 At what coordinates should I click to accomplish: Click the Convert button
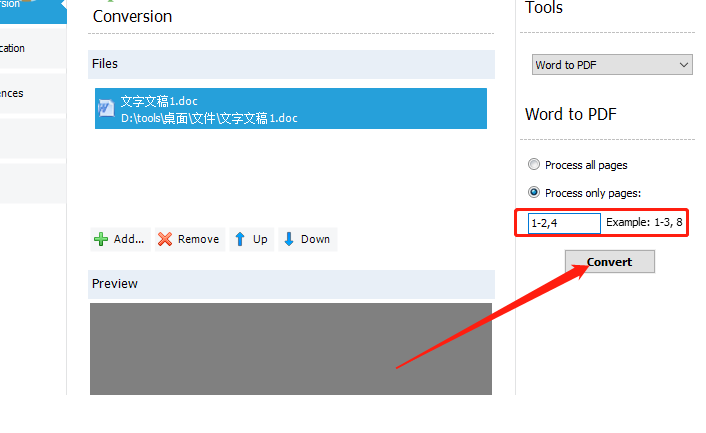[610, 262]
